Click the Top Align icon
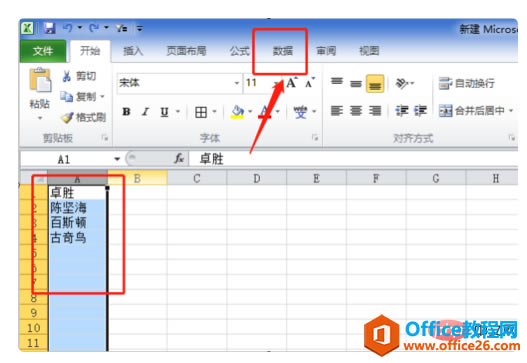This screenshot has width=527, height=363. click(336, 82)
